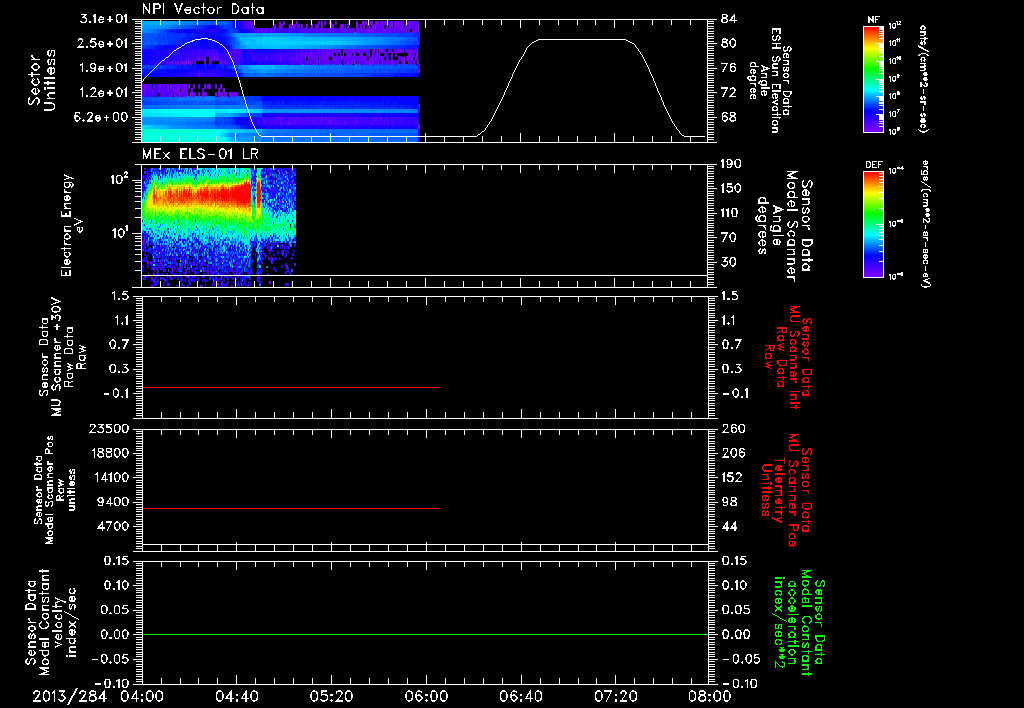
Task: Click the 4700 scanner position tick label
Action: tap(113, 526)
